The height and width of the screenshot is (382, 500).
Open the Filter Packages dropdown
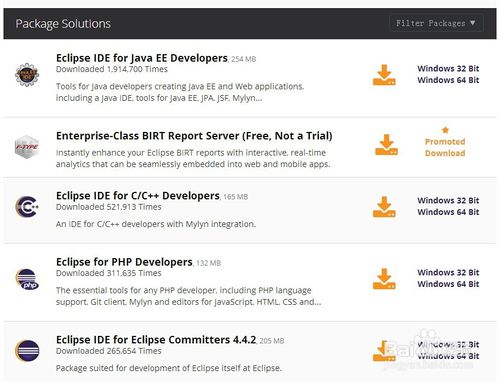point(436,23)
